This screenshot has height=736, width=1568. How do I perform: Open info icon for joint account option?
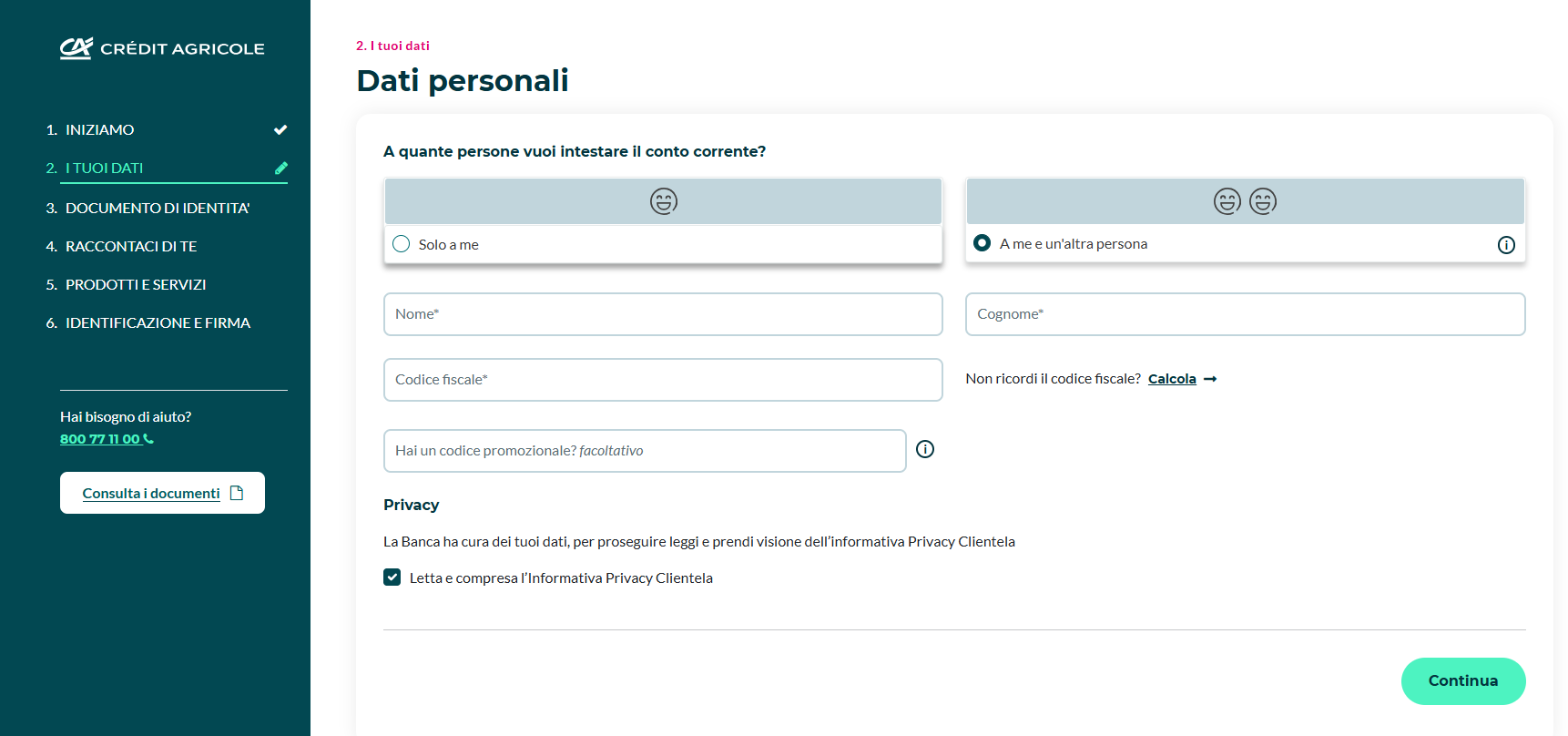[x=1506, y=244]
